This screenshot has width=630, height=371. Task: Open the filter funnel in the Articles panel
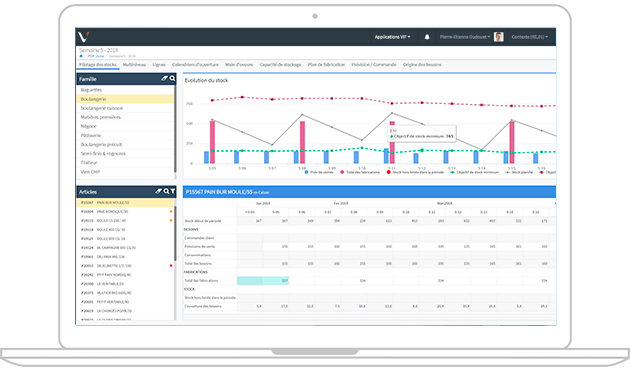tap(172, 192)
